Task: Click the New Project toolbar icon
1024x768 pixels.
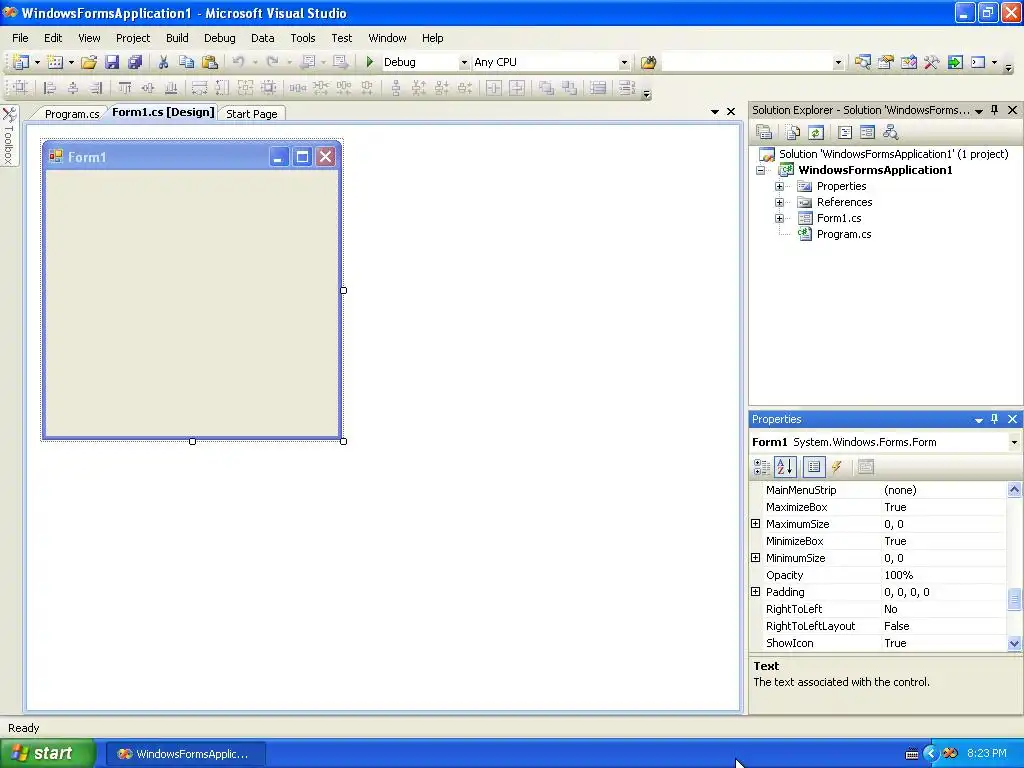Action: 21,62
